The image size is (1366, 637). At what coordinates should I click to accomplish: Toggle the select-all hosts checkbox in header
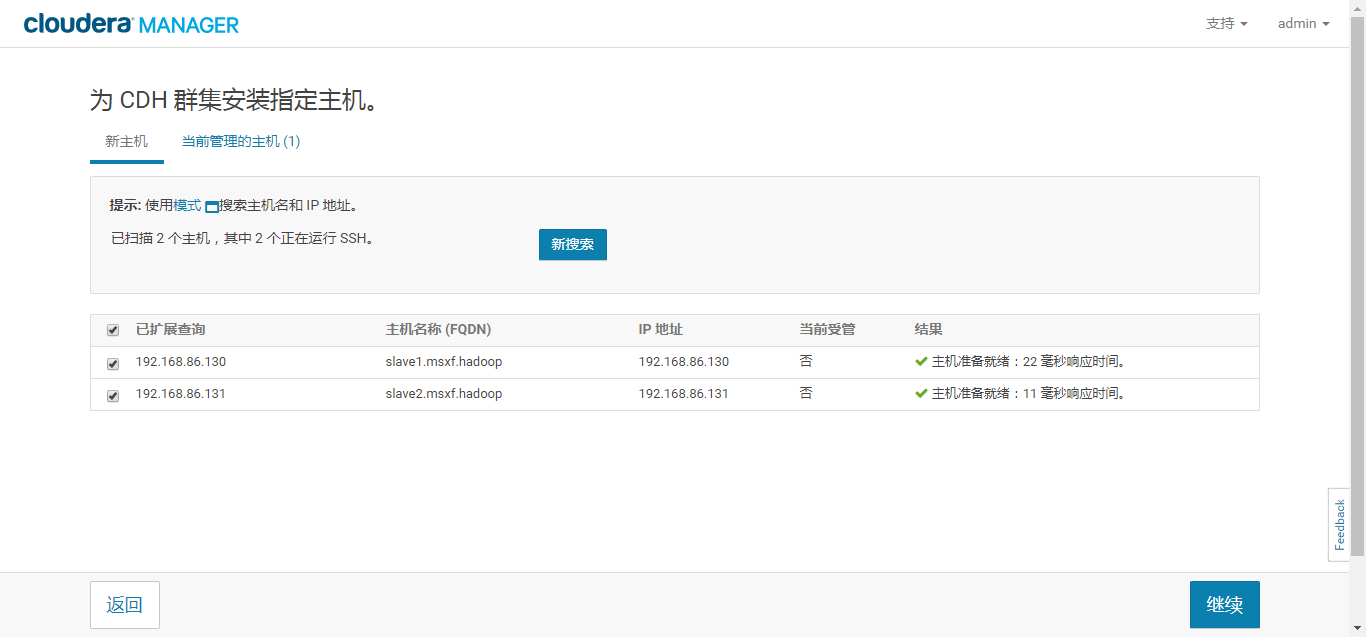coord(113,330)
